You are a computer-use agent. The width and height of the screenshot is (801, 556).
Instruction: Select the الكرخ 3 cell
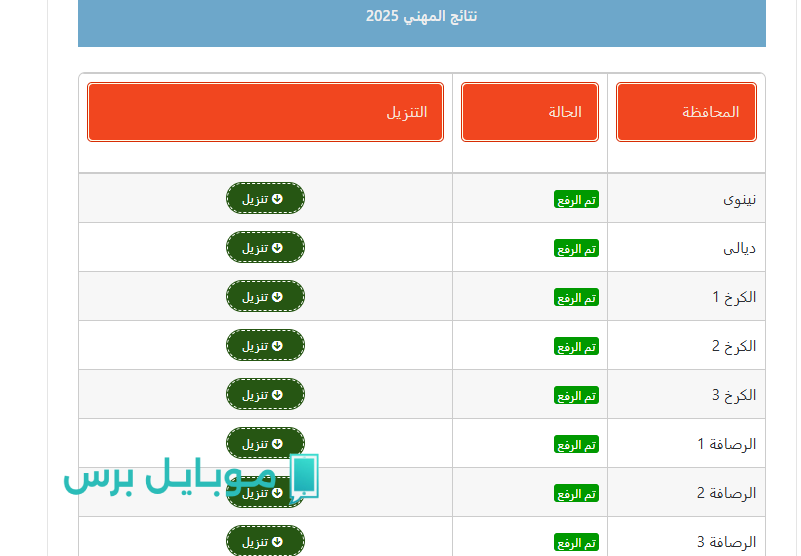686,395
